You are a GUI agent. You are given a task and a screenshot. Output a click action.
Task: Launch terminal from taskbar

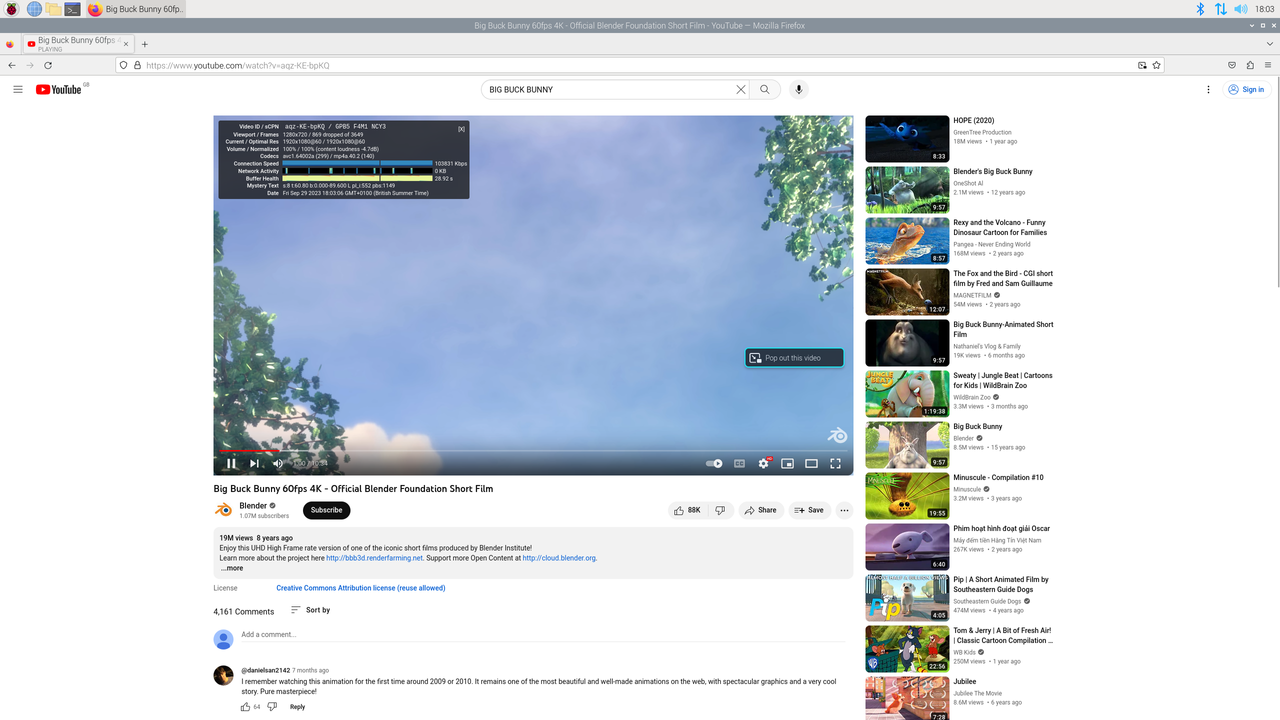(x=72, y=9)
